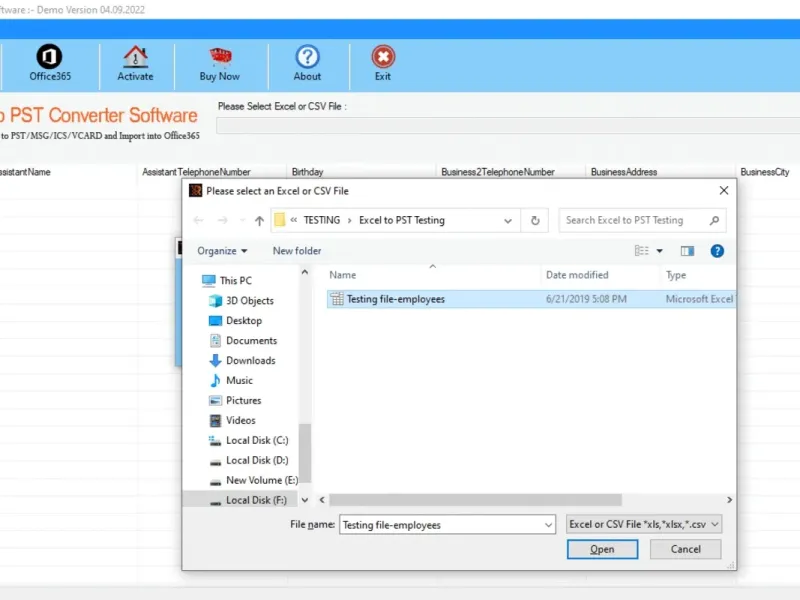Click navigation pane scroll up arrow

(x=305, y=272)
